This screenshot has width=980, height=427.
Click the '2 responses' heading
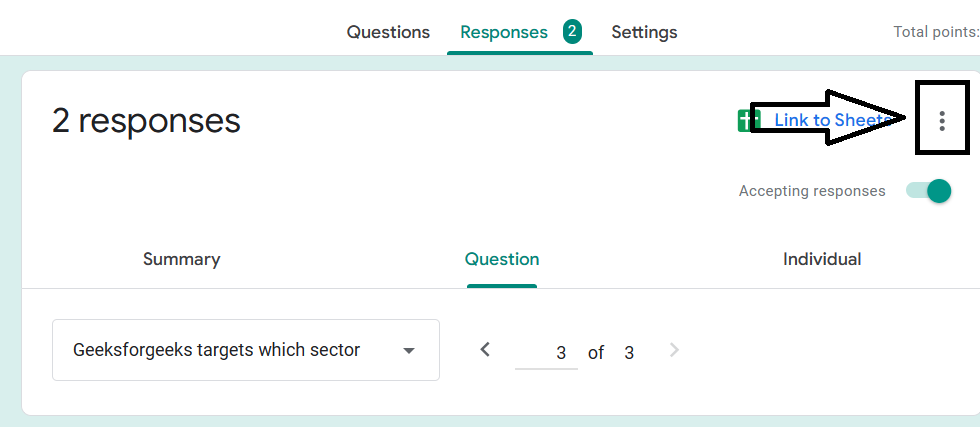(x=146, y=121)
